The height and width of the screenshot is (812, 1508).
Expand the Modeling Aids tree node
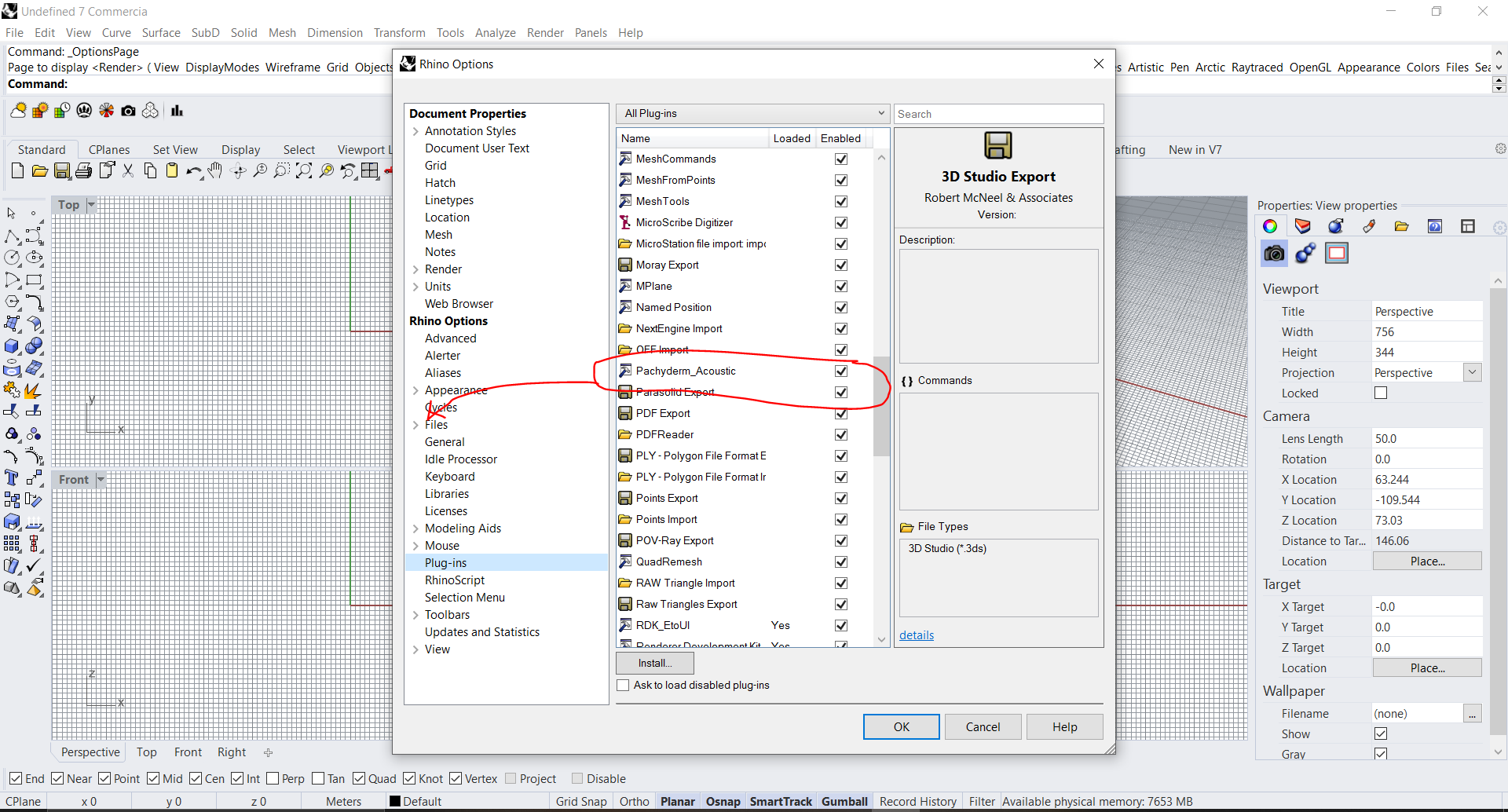[x=415, y=529]
